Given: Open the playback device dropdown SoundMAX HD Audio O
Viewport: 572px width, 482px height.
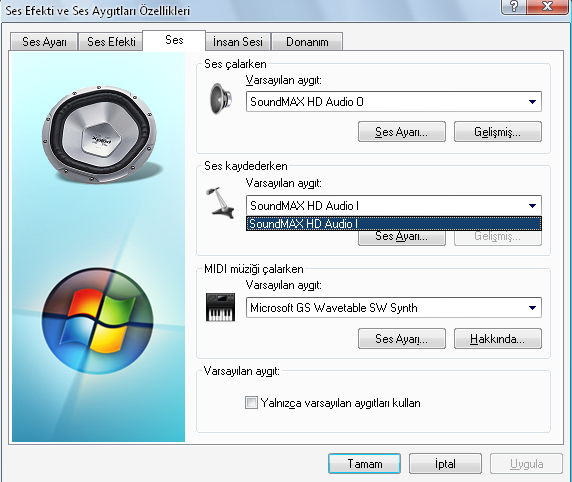Looking at the screenshot, I should tap(394, 101).
